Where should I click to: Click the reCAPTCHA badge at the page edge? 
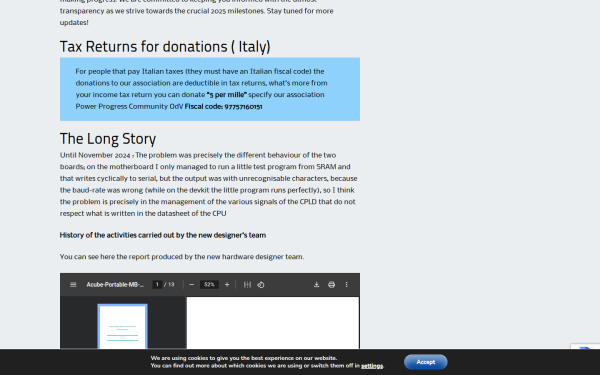click(x=585, y=346)
